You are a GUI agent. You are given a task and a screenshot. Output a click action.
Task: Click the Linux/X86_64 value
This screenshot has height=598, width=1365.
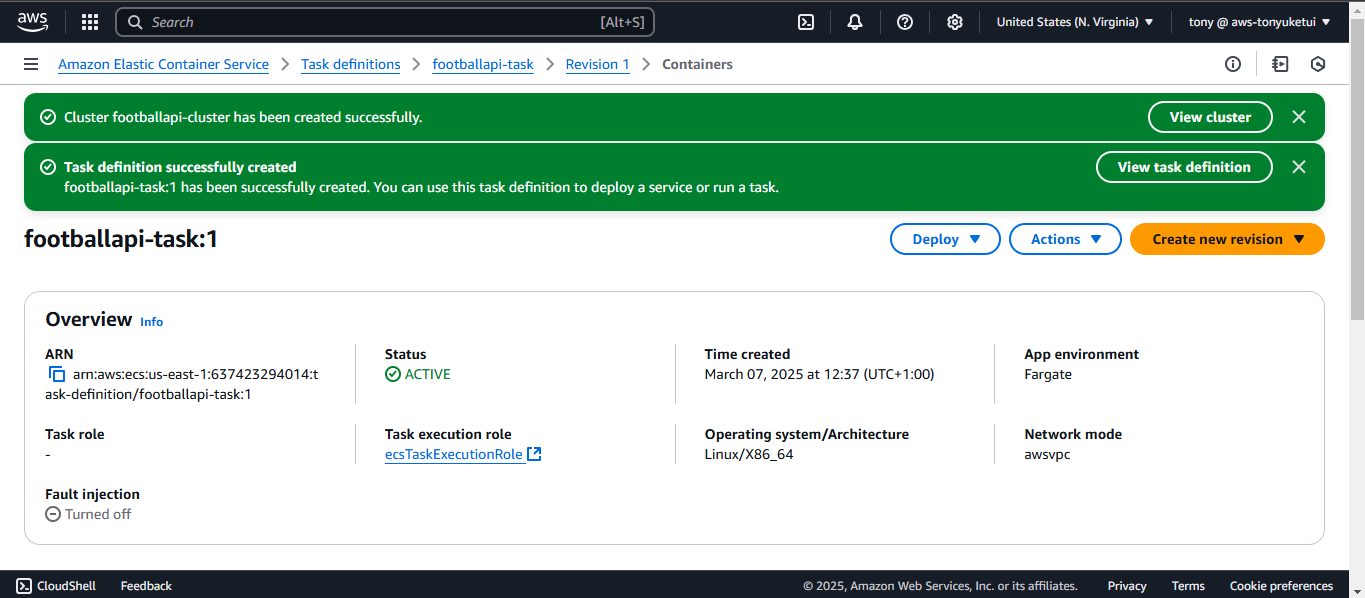(x=749, y=454)
